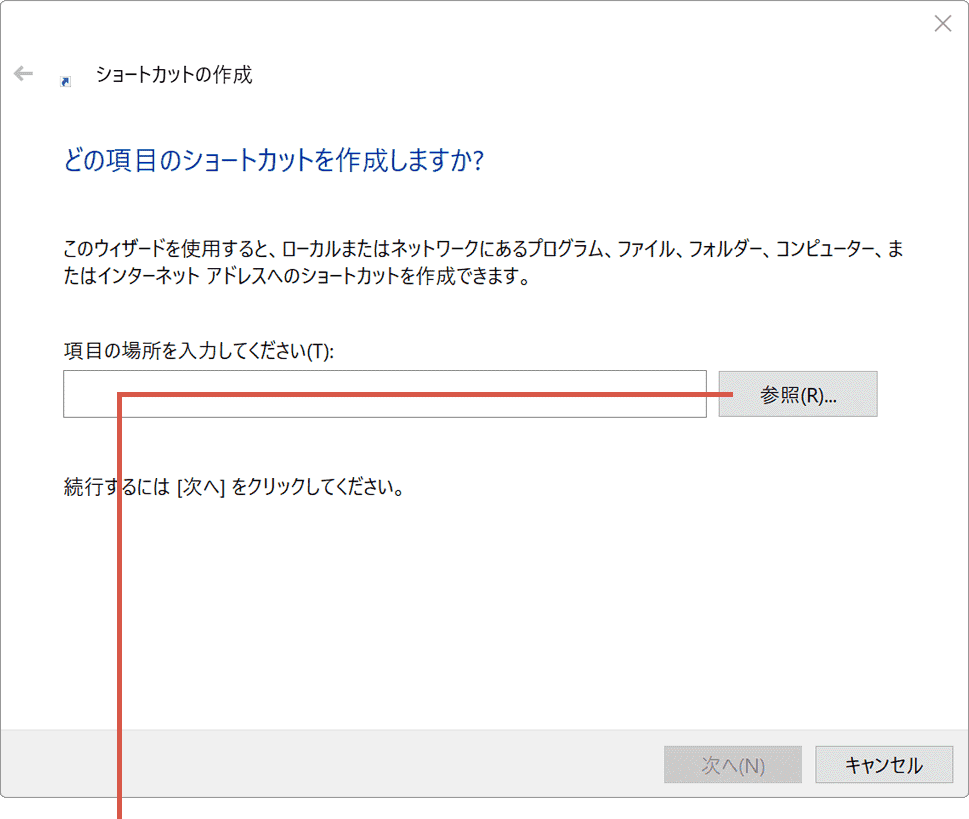Screen dimensions: 969x819
Task: Click the shortcut wizard icon beside the title
Action: [x=66, y=79]
